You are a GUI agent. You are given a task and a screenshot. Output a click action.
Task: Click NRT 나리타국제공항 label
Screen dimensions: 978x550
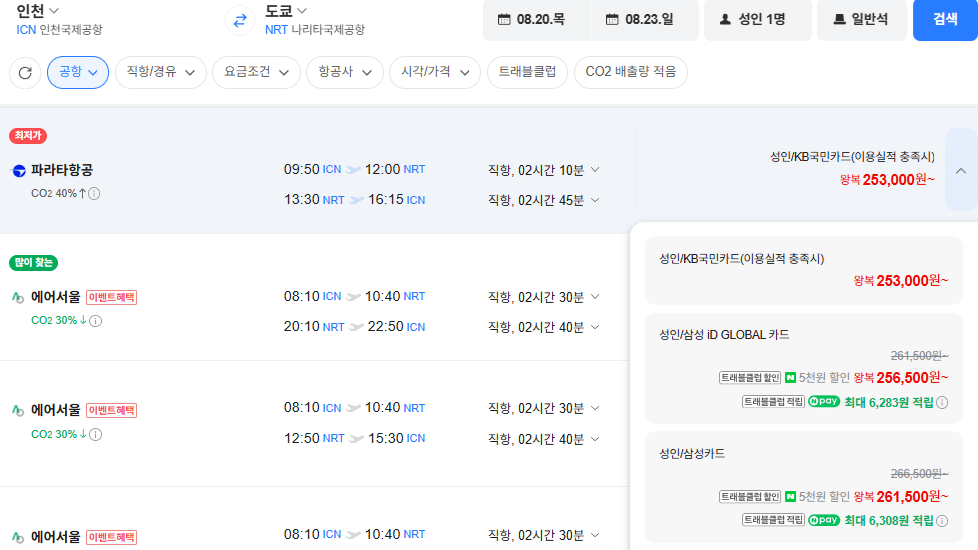tap(315, 29)
